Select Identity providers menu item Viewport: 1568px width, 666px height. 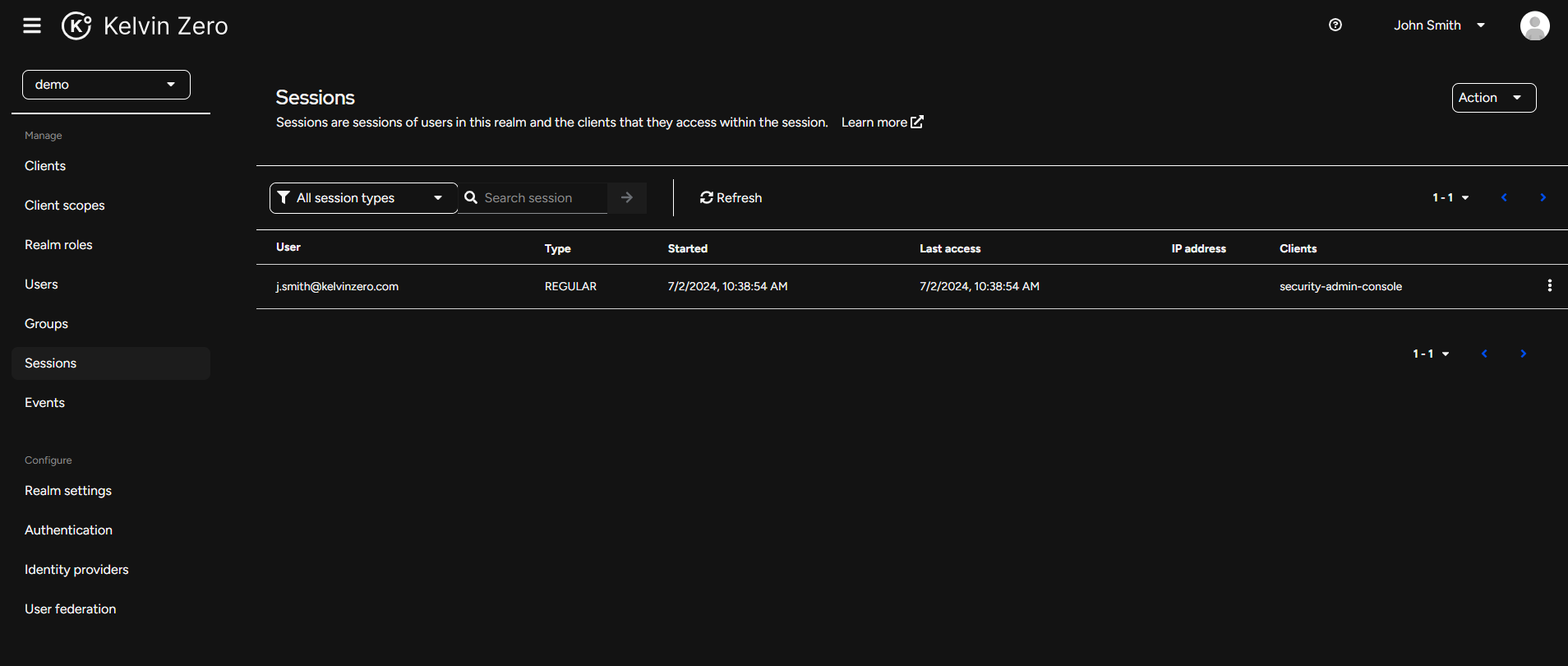click(76, 570)
